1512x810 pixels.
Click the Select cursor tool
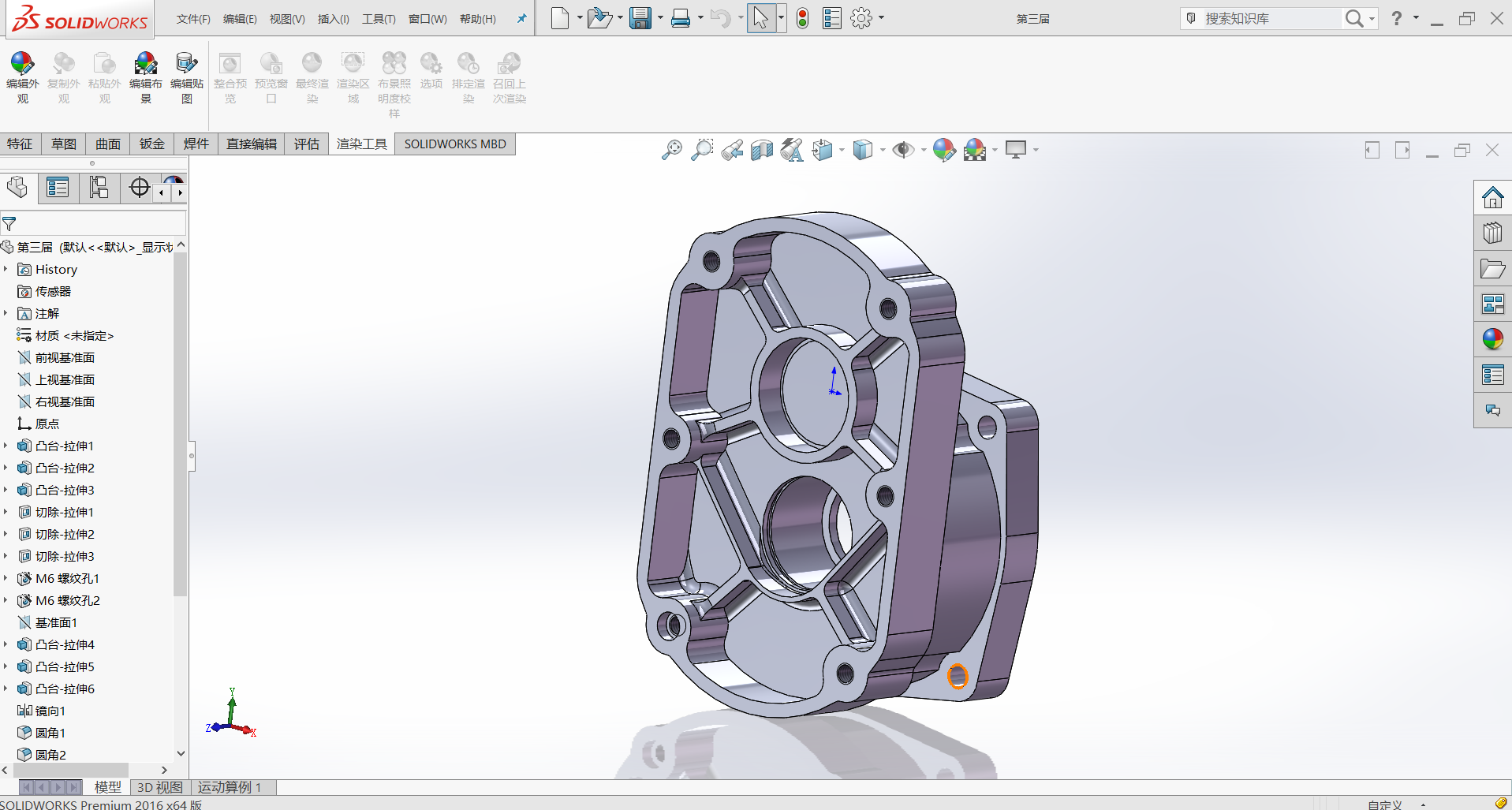coord(761,18)
